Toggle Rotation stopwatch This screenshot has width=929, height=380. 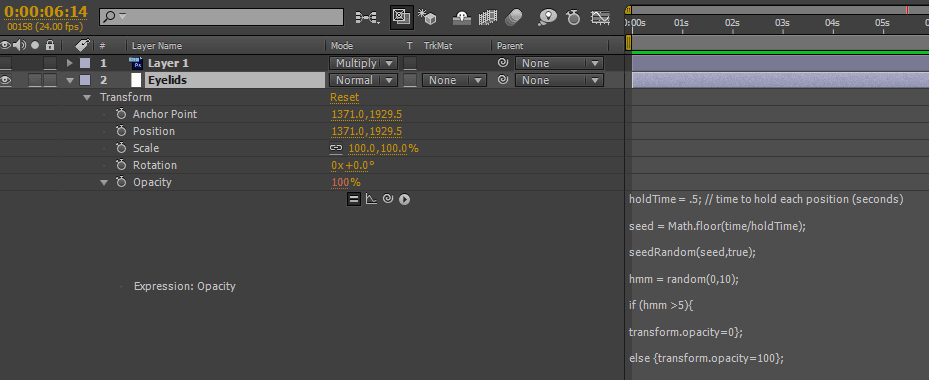pos(121,165)
